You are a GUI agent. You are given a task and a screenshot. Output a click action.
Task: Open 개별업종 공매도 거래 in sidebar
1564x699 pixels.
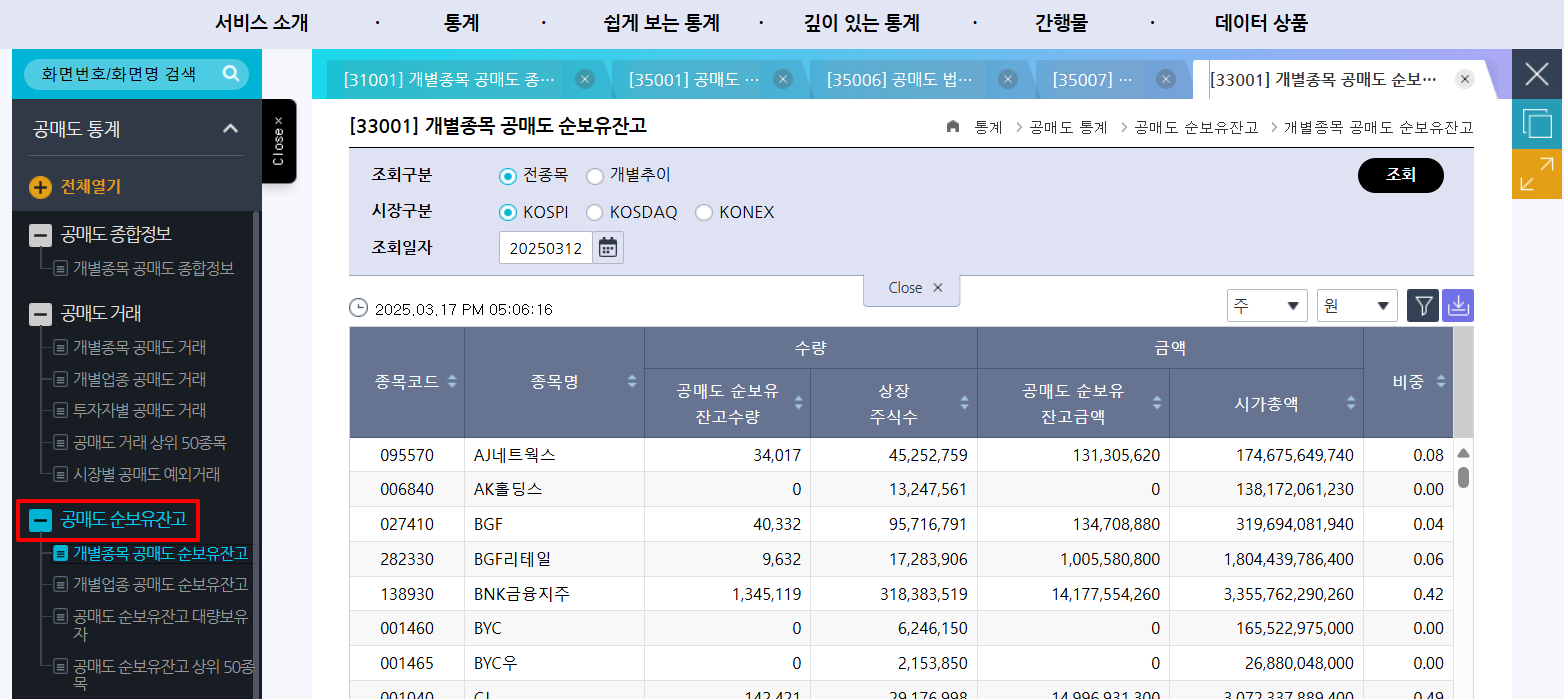pyautogui.click(x=139, y=379)
